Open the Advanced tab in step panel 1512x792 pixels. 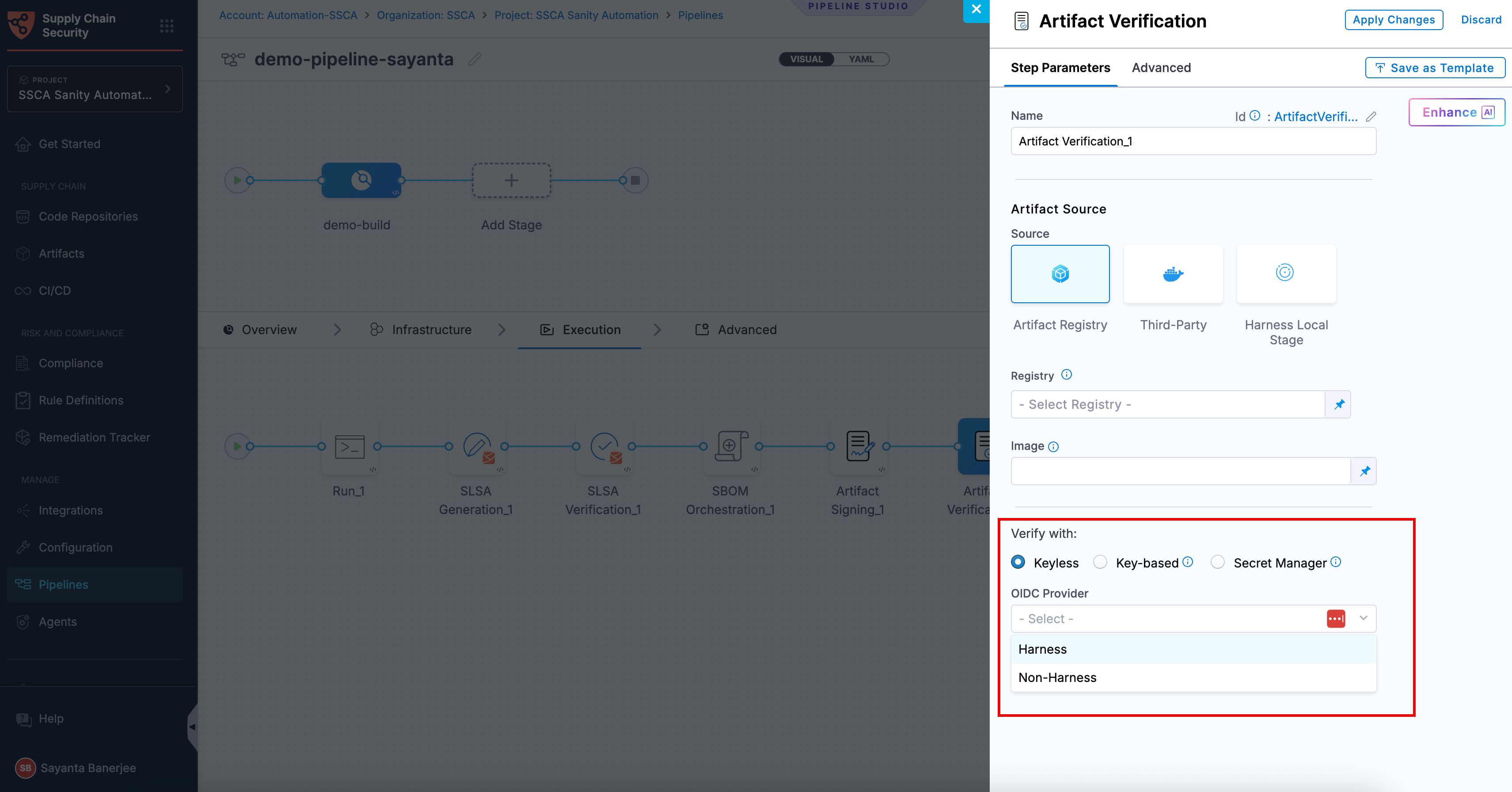click(1161, 68)
